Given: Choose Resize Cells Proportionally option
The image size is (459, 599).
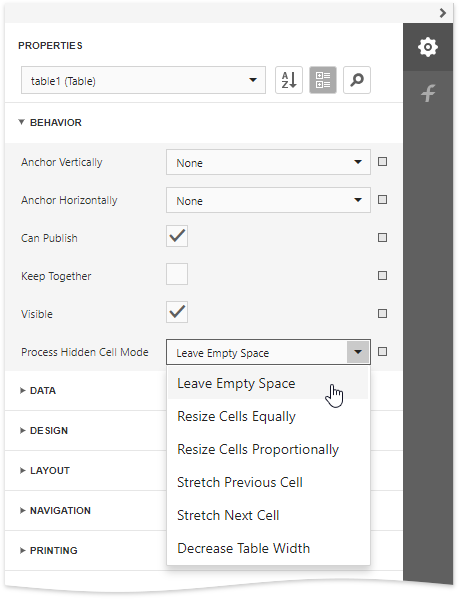Looking at the screenshot, I should click(268, 449).
